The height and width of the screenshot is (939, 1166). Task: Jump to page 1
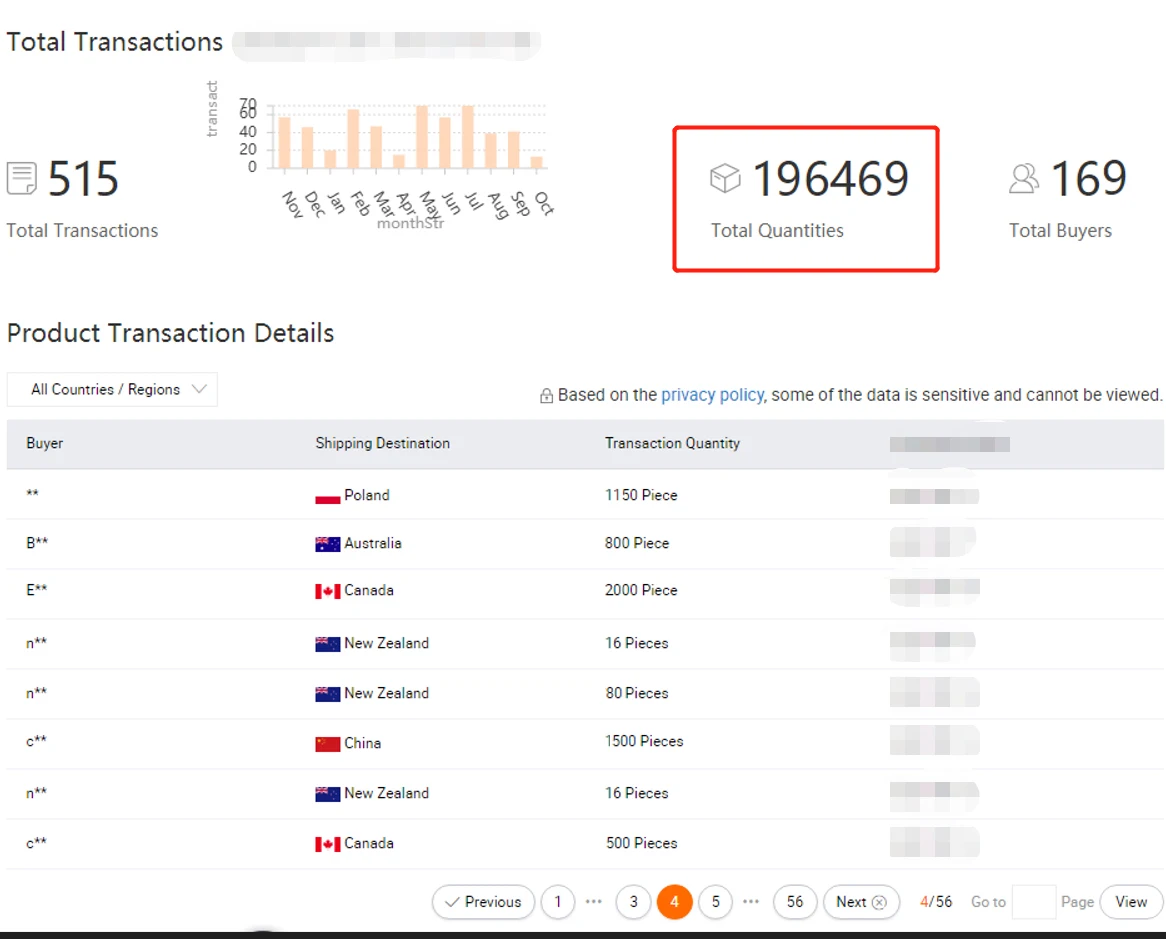coord(558,902)
